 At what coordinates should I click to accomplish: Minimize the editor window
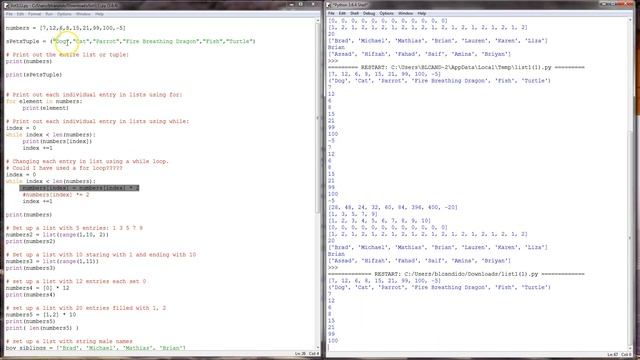coord(291,4)
